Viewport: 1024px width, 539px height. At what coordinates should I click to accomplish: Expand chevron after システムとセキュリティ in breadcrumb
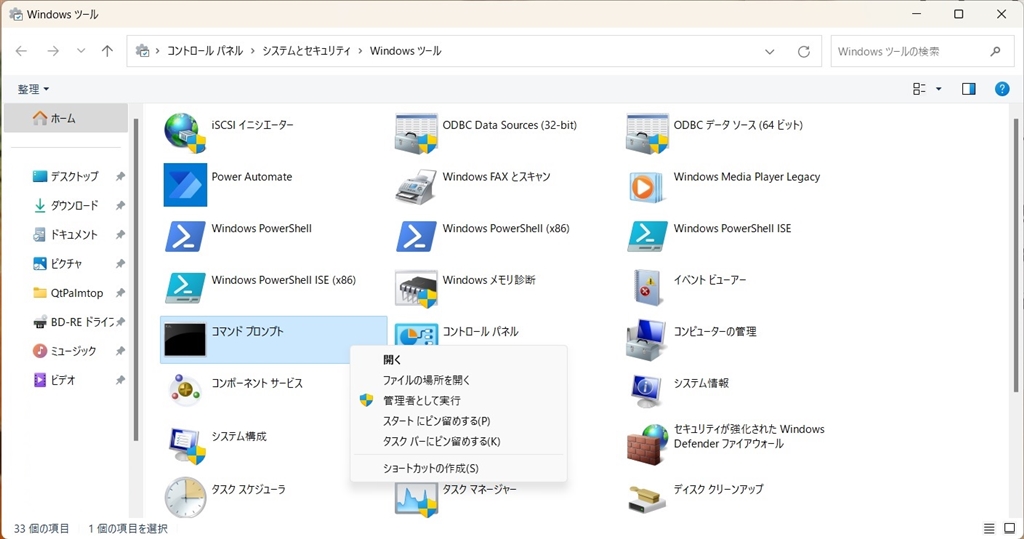point(360,51)
